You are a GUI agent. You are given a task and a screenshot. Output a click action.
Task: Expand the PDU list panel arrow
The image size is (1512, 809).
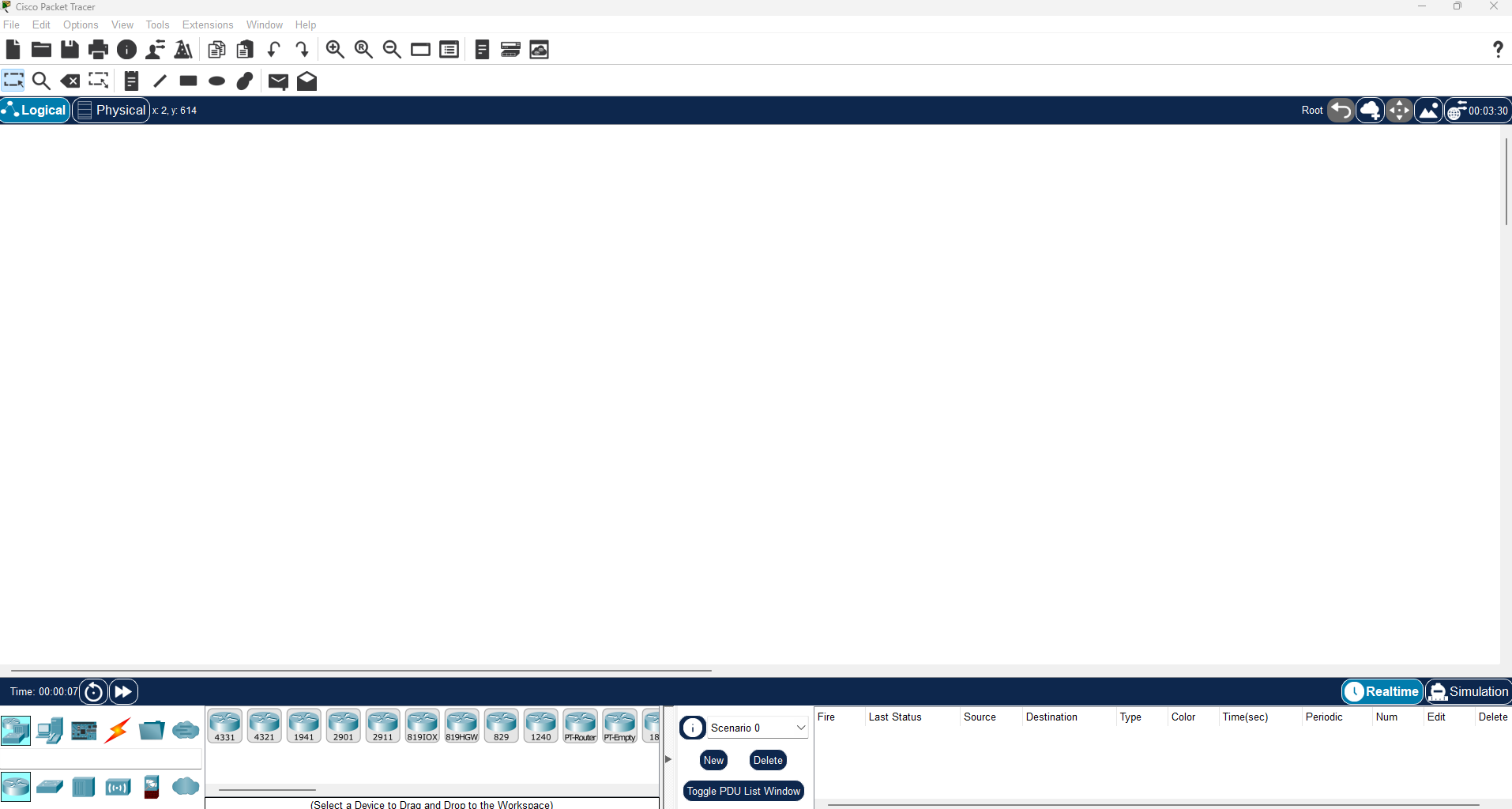668,758
